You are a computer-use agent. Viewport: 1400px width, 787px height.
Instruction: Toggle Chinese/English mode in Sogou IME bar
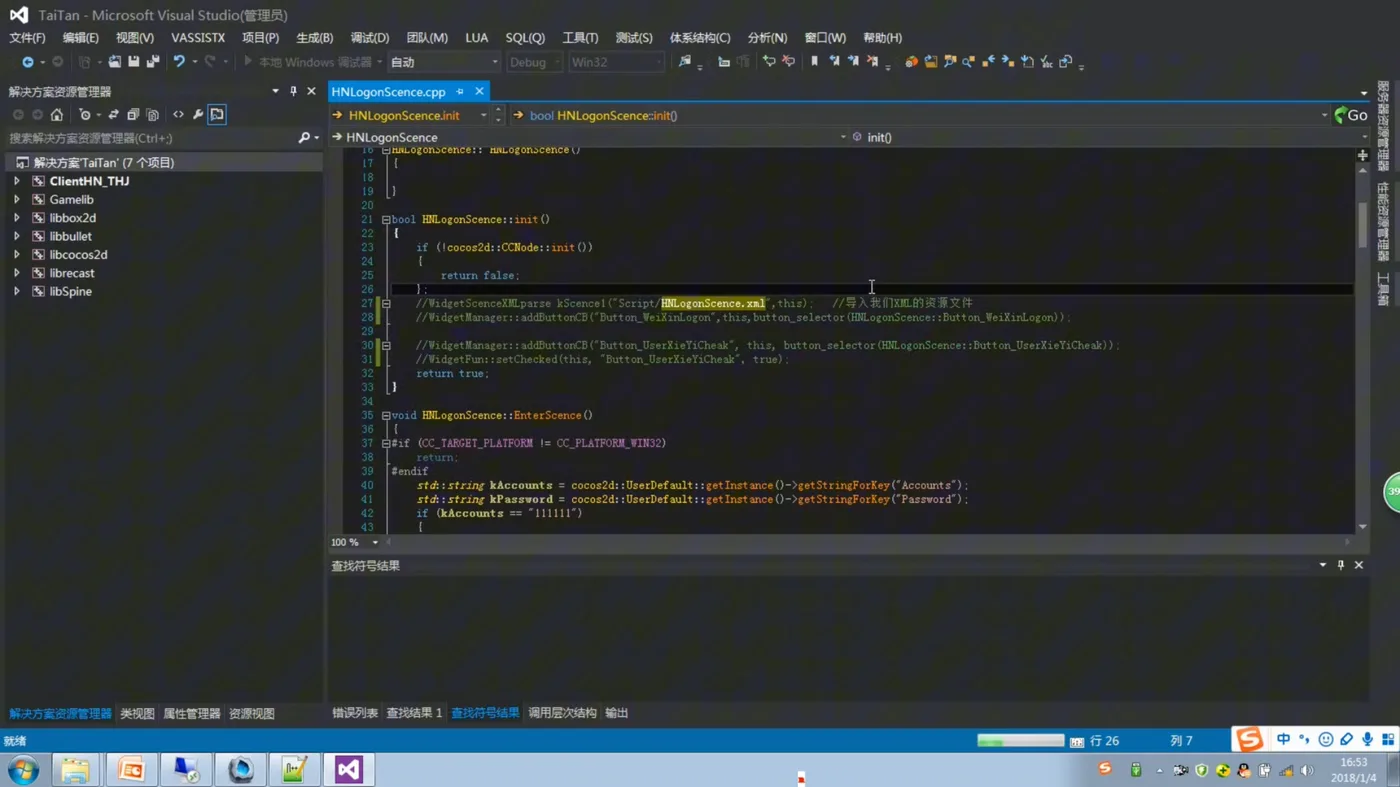[1283, 740]
